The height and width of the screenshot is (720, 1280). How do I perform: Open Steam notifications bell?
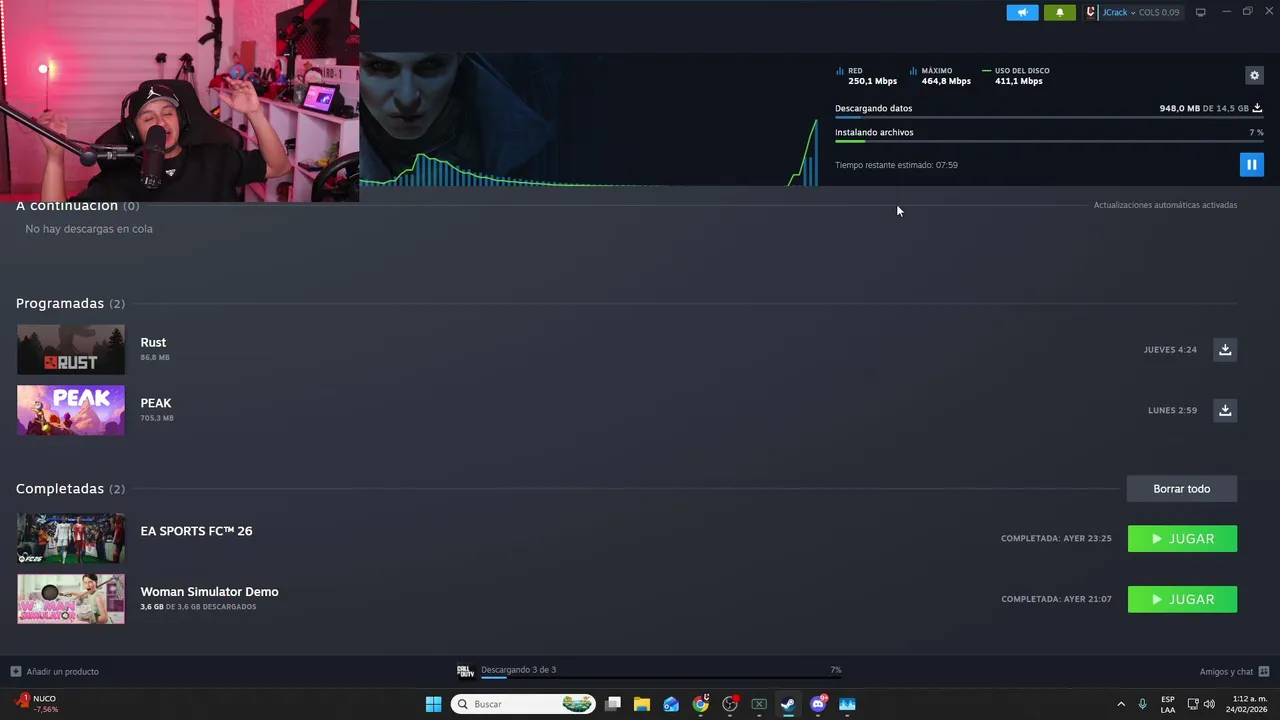pos(1060,12)
